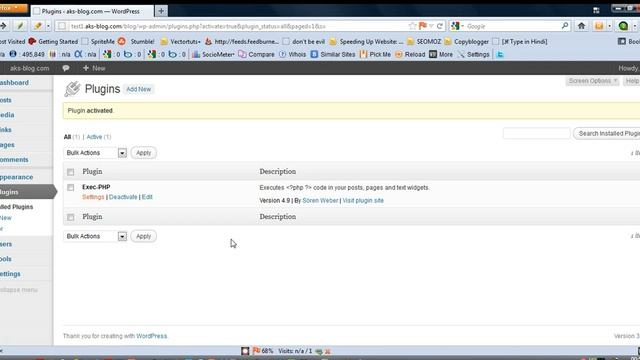The width and height of the screenshot is (640, 360).
Task: Click the WordPress footer link
Action: (151, 336)
